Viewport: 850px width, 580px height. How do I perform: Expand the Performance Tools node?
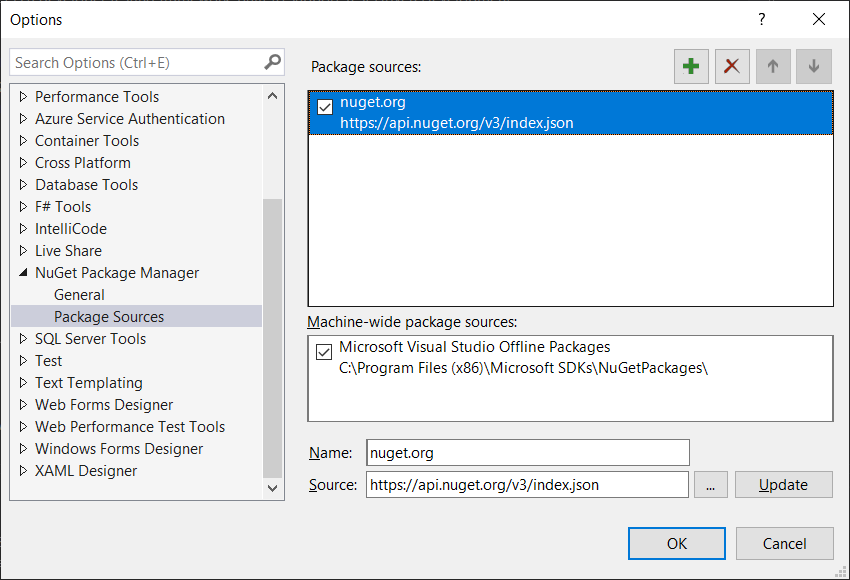click(23, 96)
